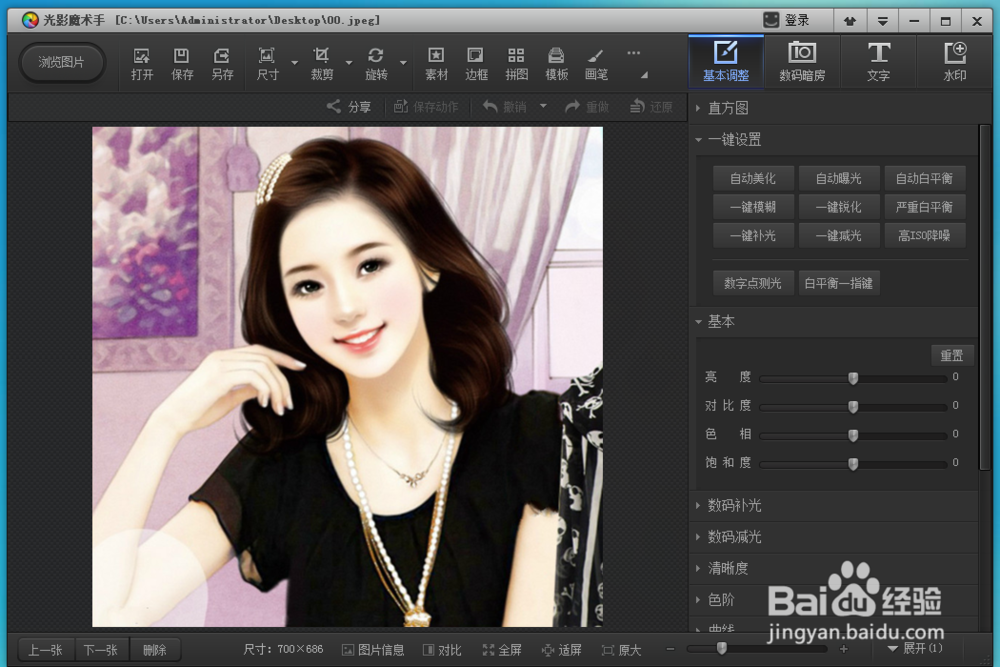Click 原大 original size
Image resolution: width=1000 pixels, height=667 pixels.
pos(621,650)
